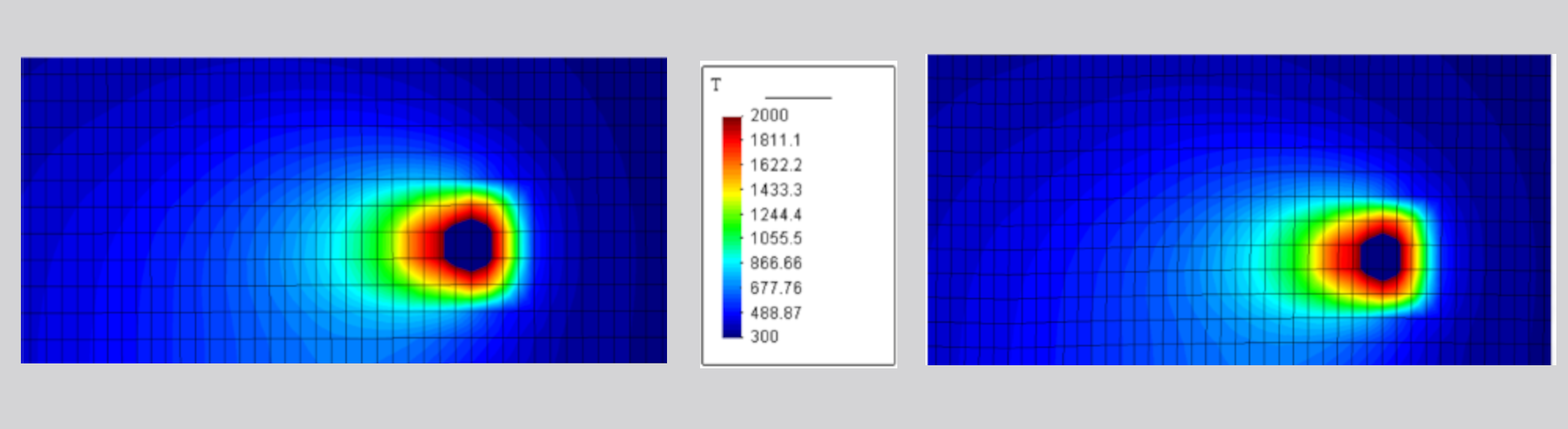Click the 1433.3 legend label
The height and width of the screenshot is (429, 1568).
775,190
